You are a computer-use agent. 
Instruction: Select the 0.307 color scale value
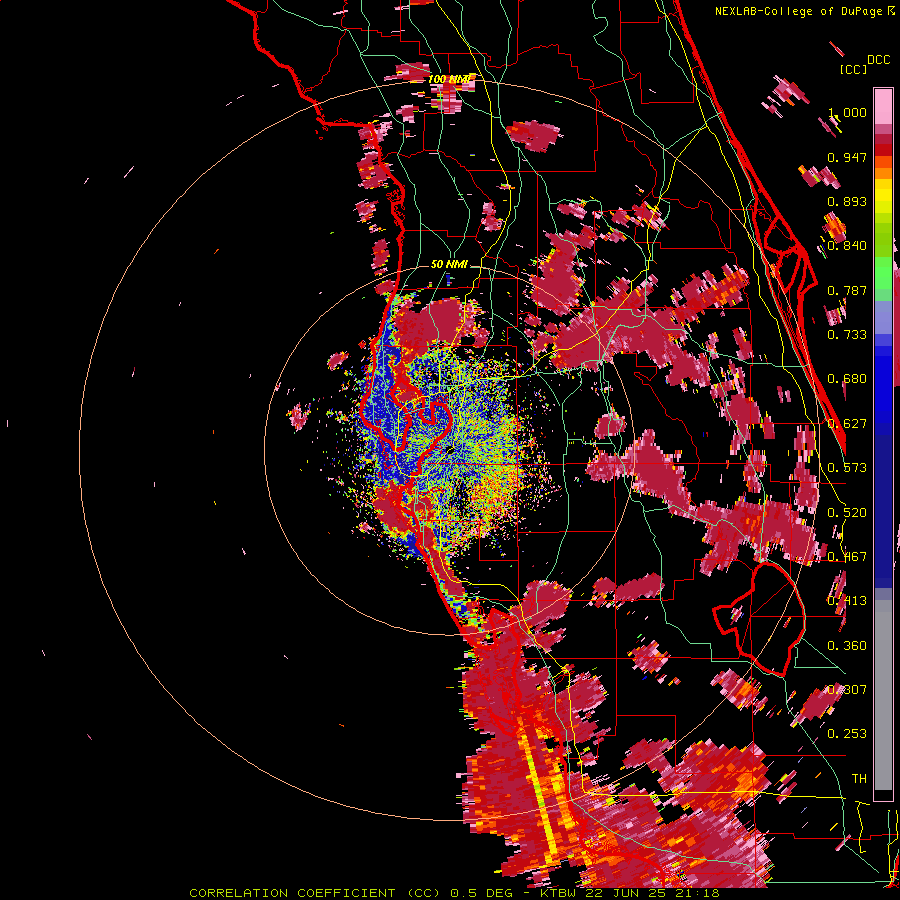[847, 690]
